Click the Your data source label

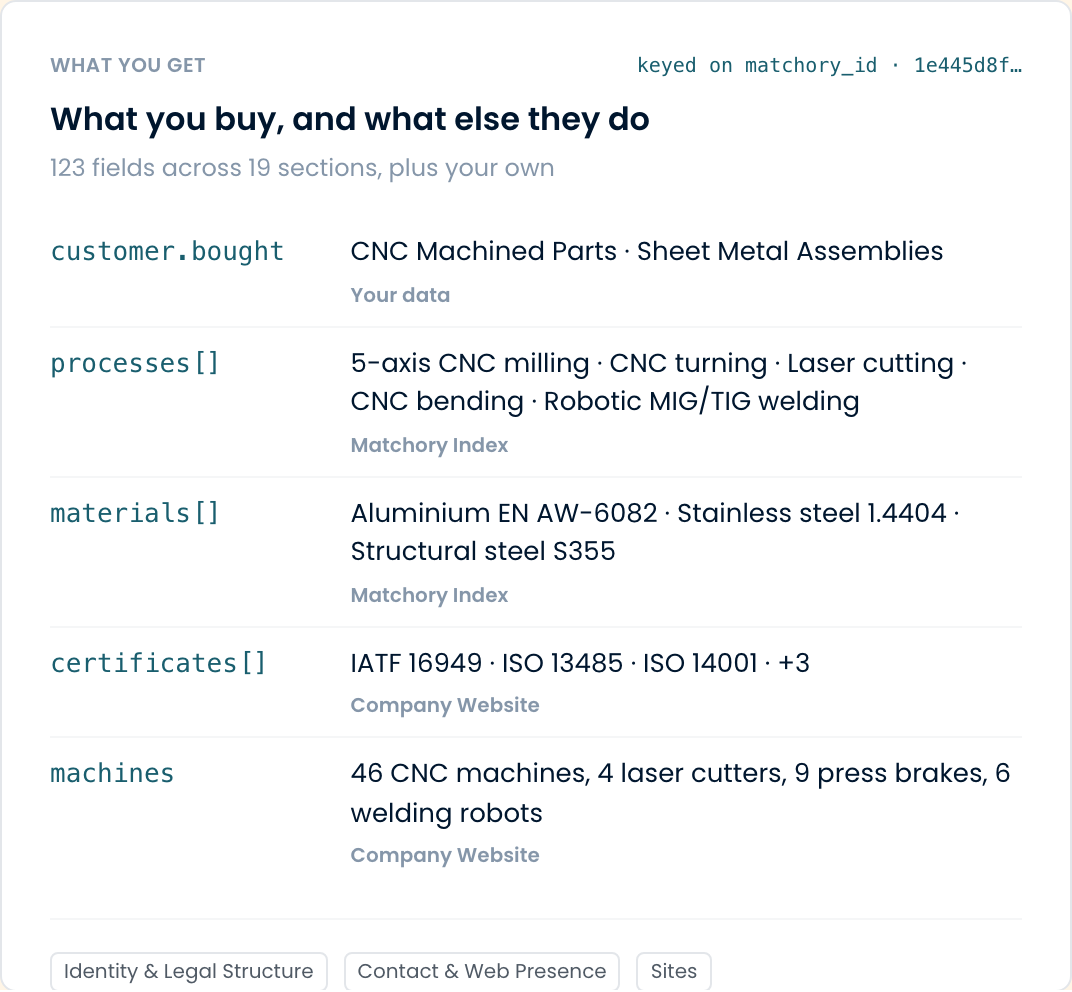coord(401,295)
